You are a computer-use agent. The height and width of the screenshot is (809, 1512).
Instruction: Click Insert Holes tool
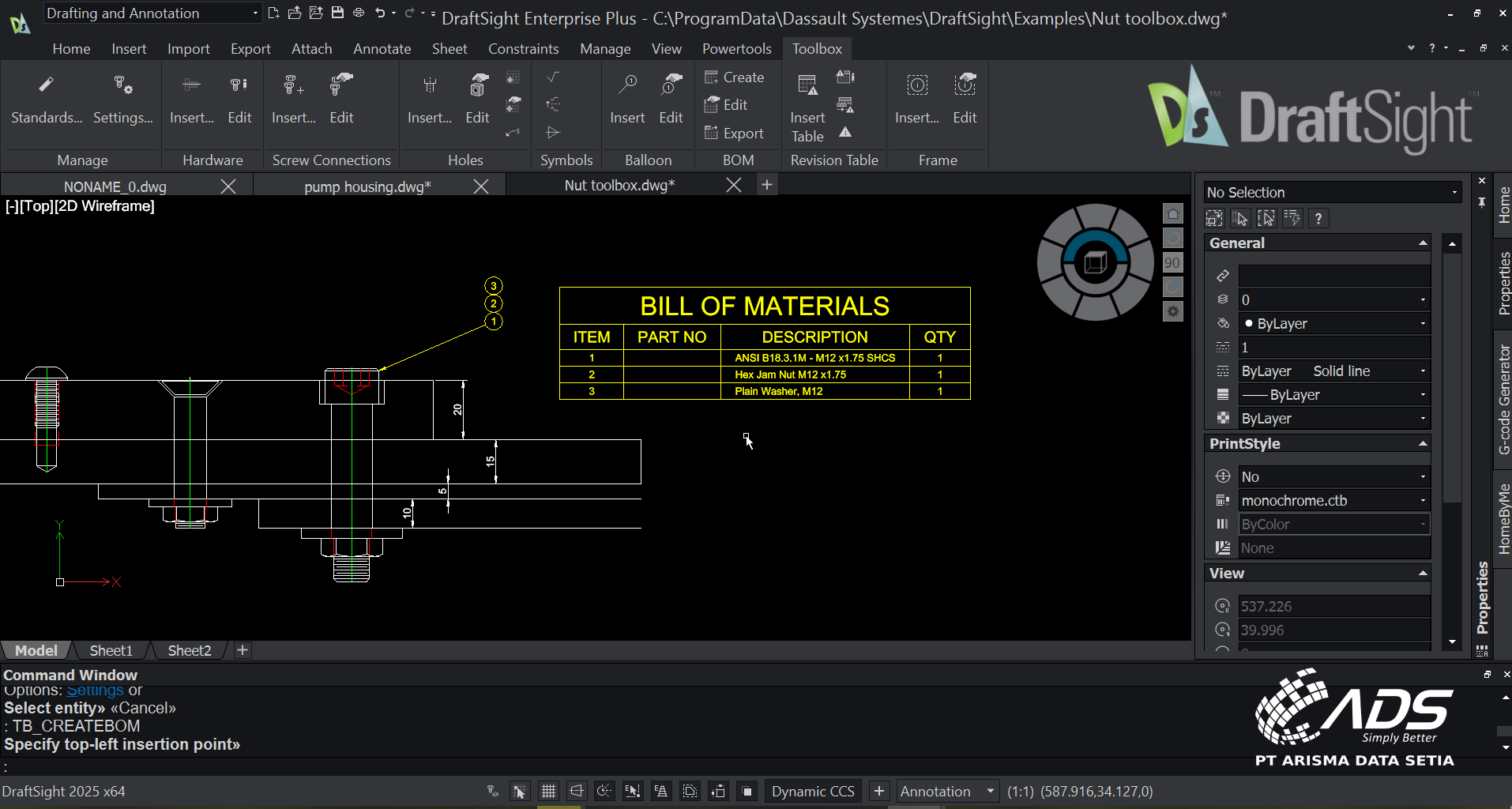[430, 100]
